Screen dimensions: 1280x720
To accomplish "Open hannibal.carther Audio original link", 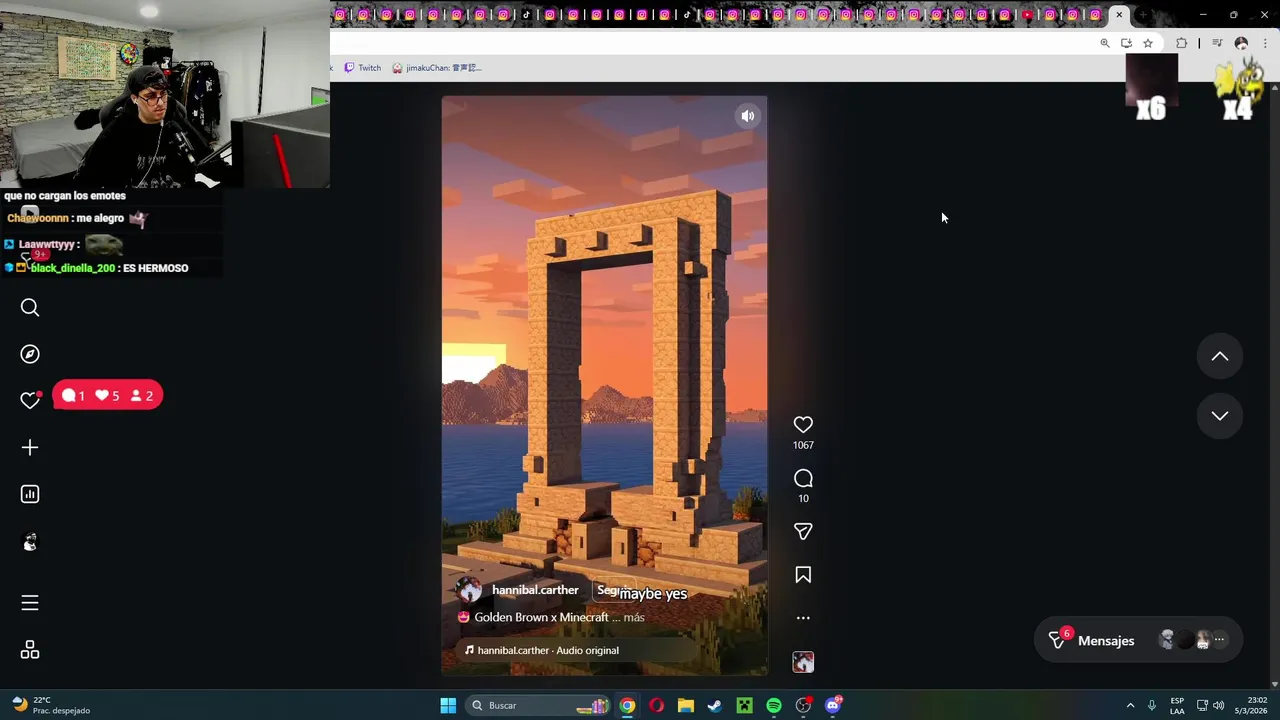I will point(548,651).
